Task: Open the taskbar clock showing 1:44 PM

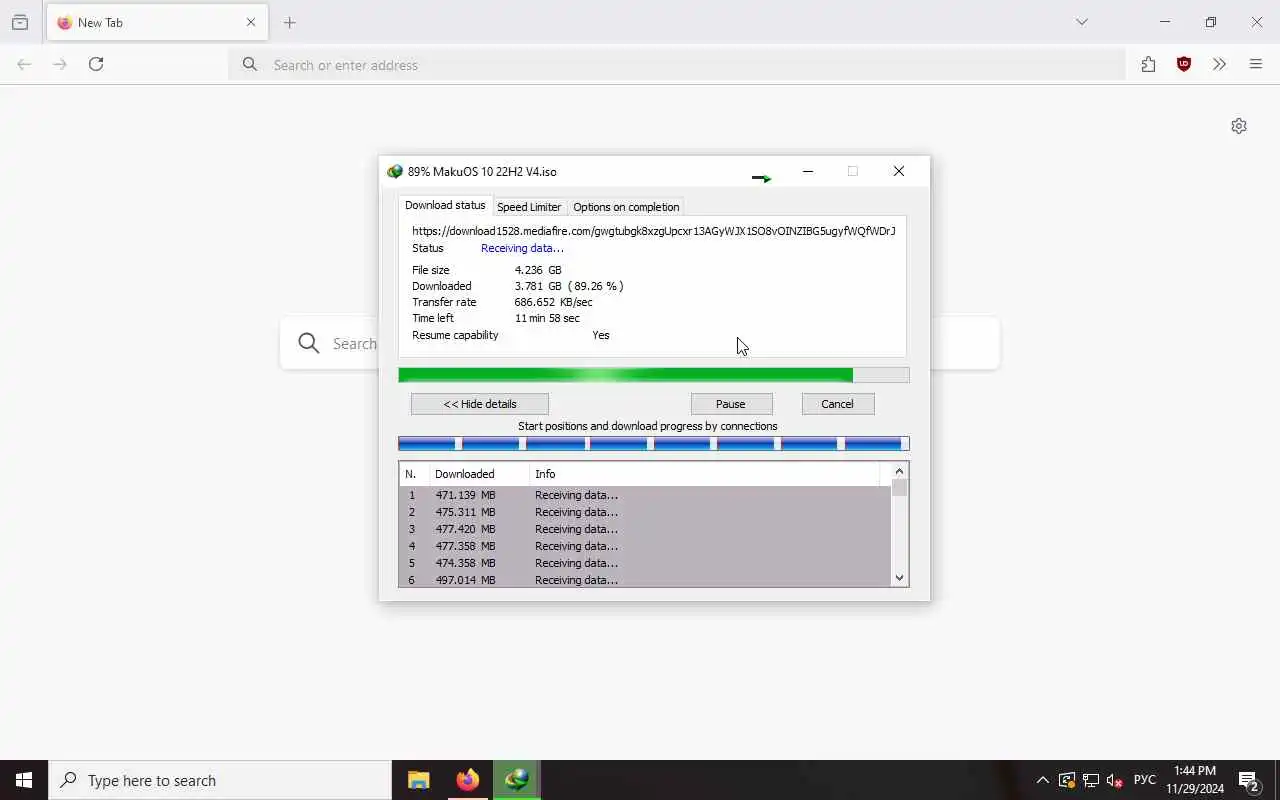Action: (1195, 780)
